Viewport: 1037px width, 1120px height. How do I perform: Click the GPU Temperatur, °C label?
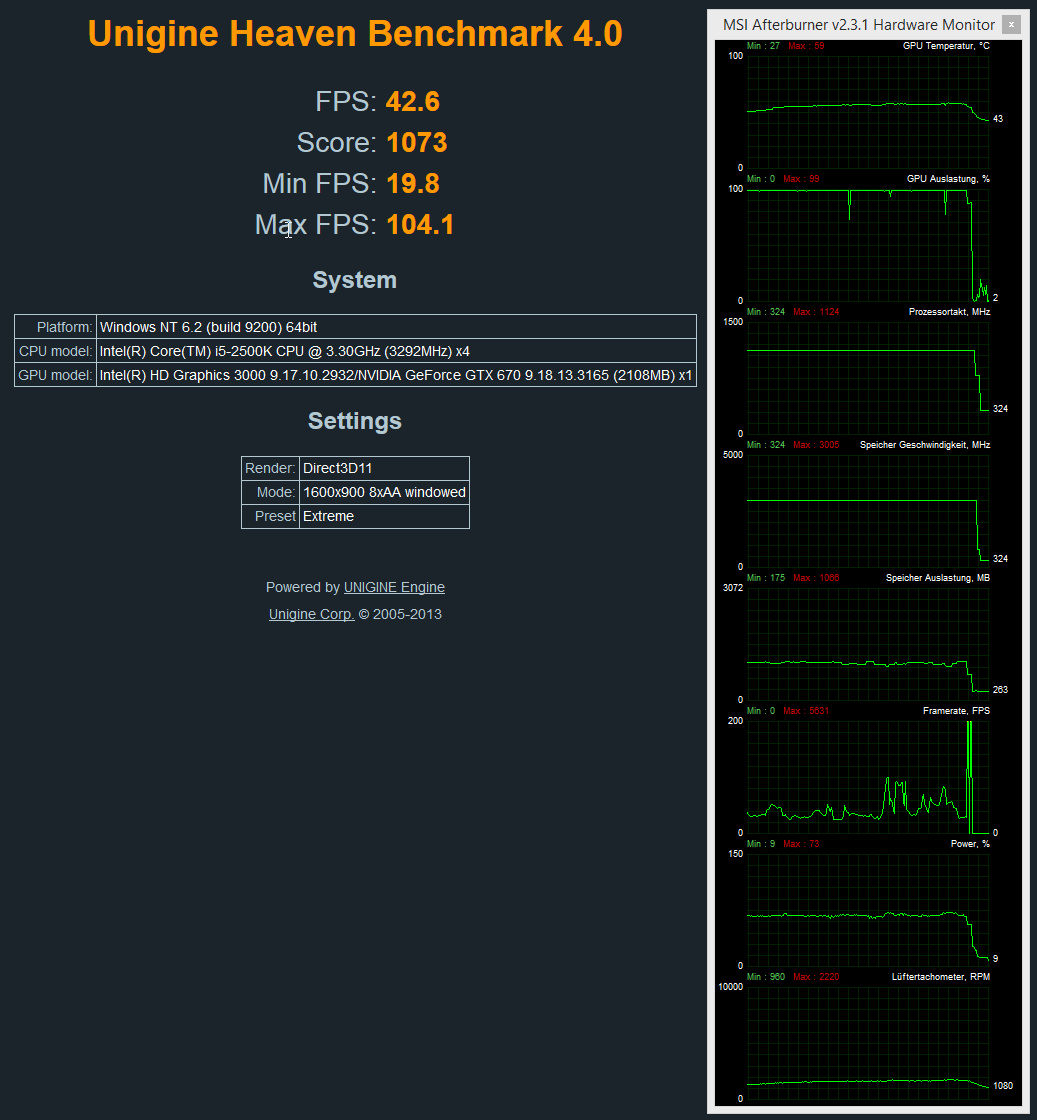[x=946, y=46]
